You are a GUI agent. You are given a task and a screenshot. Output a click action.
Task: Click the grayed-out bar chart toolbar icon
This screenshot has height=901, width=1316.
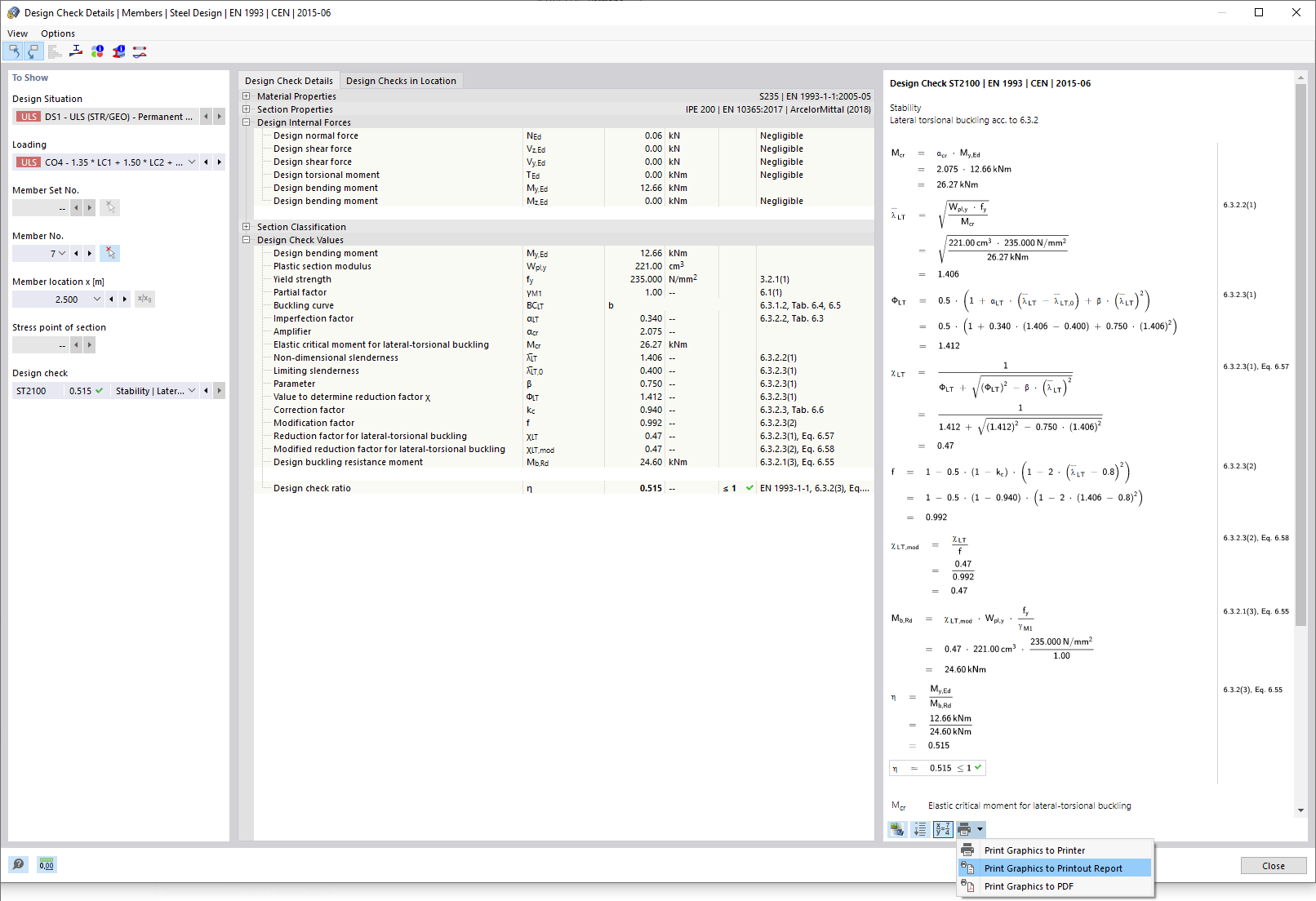(x=55, y=51)
